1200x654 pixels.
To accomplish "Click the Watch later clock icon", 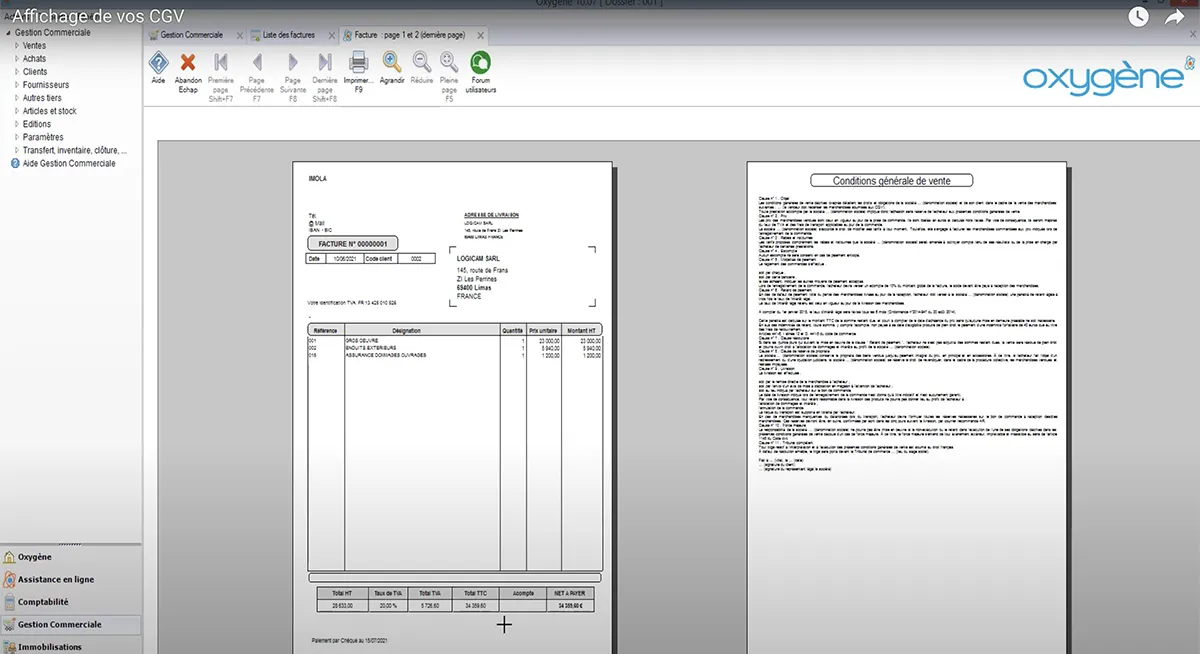I will tap(1138, 16).
